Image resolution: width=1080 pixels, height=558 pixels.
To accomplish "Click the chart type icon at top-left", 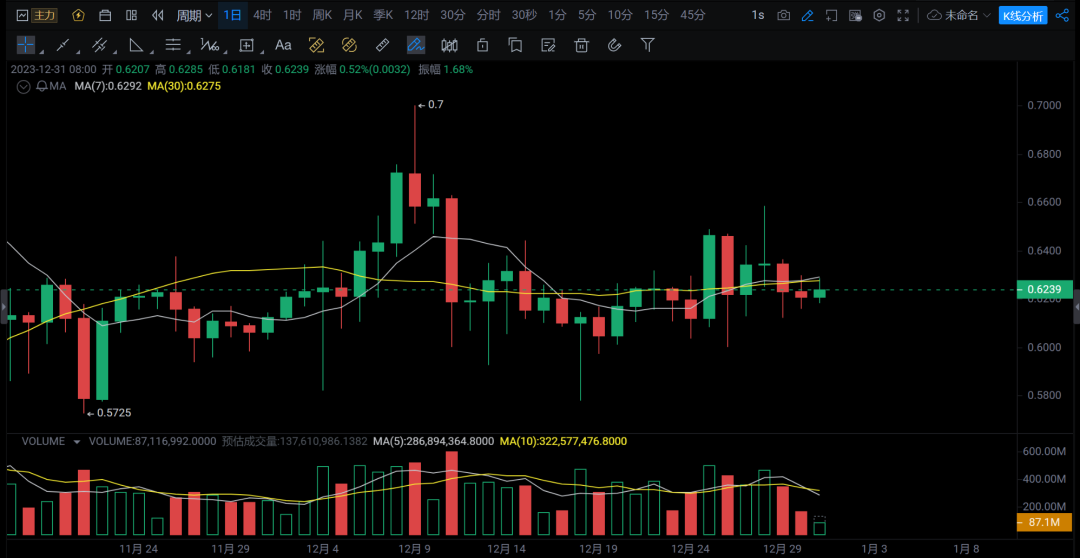I will point(22,15).
